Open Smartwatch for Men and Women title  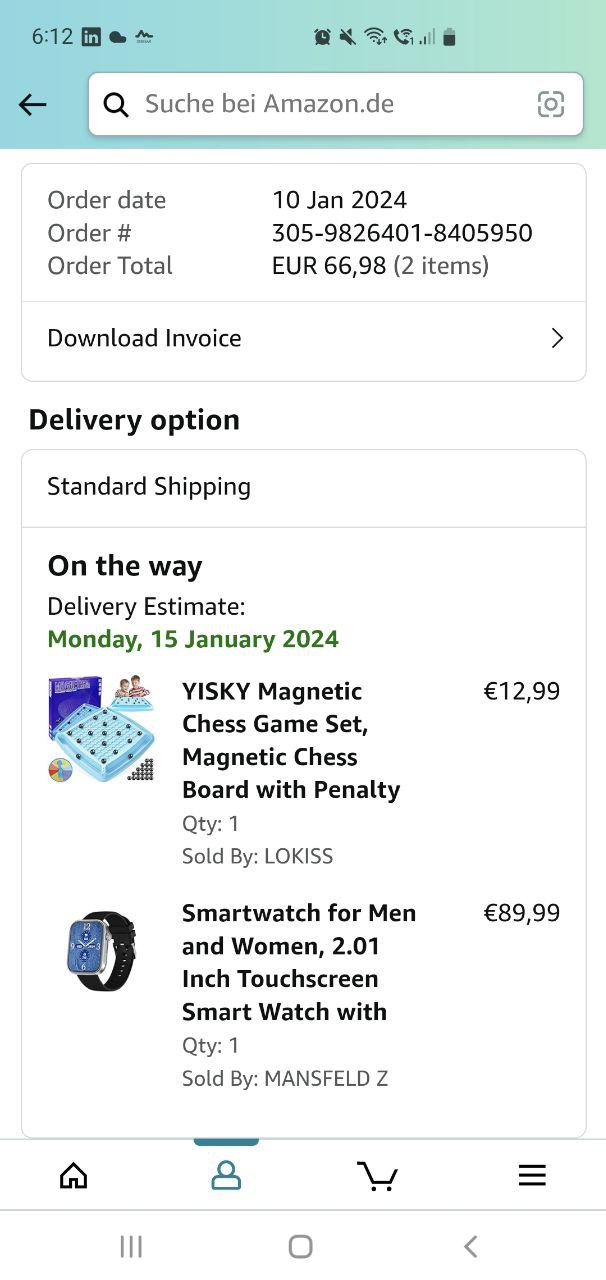[298, 962]
